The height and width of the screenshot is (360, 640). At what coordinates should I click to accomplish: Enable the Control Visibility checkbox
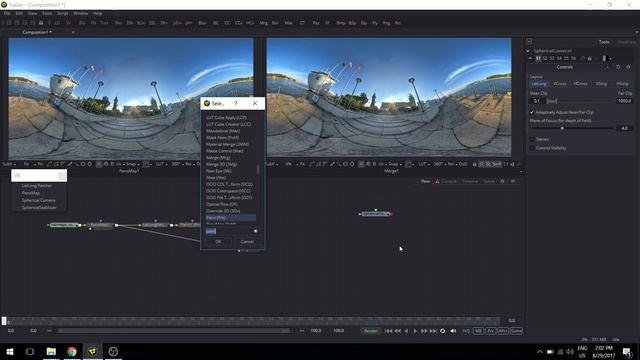(532, 148)
